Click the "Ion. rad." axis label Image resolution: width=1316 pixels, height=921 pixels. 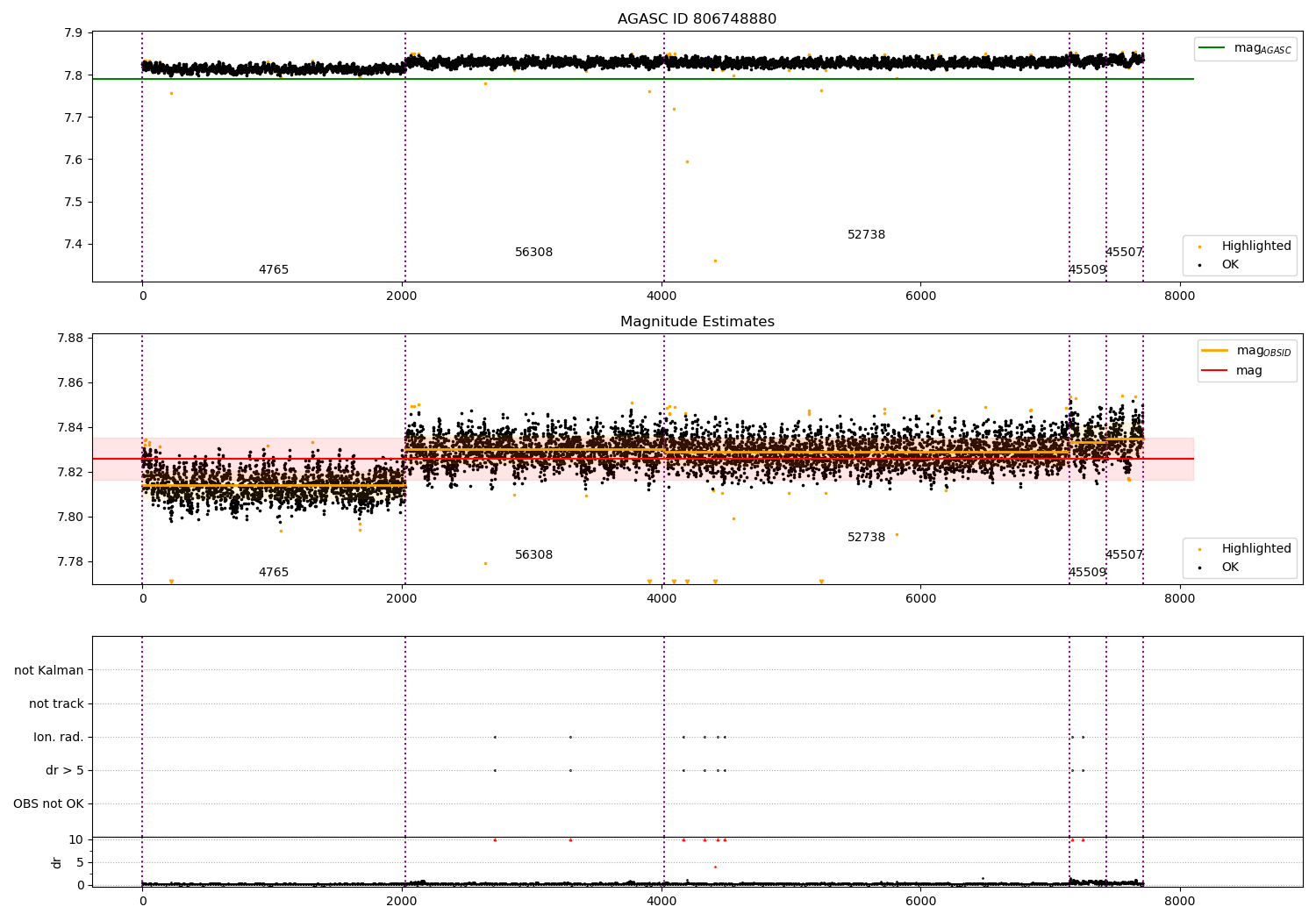point(59,737)
